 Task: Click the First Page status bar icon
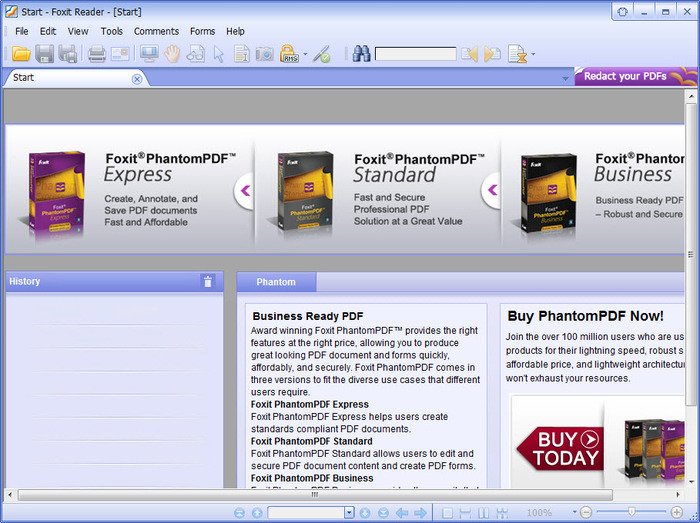(x=239, y=513)
